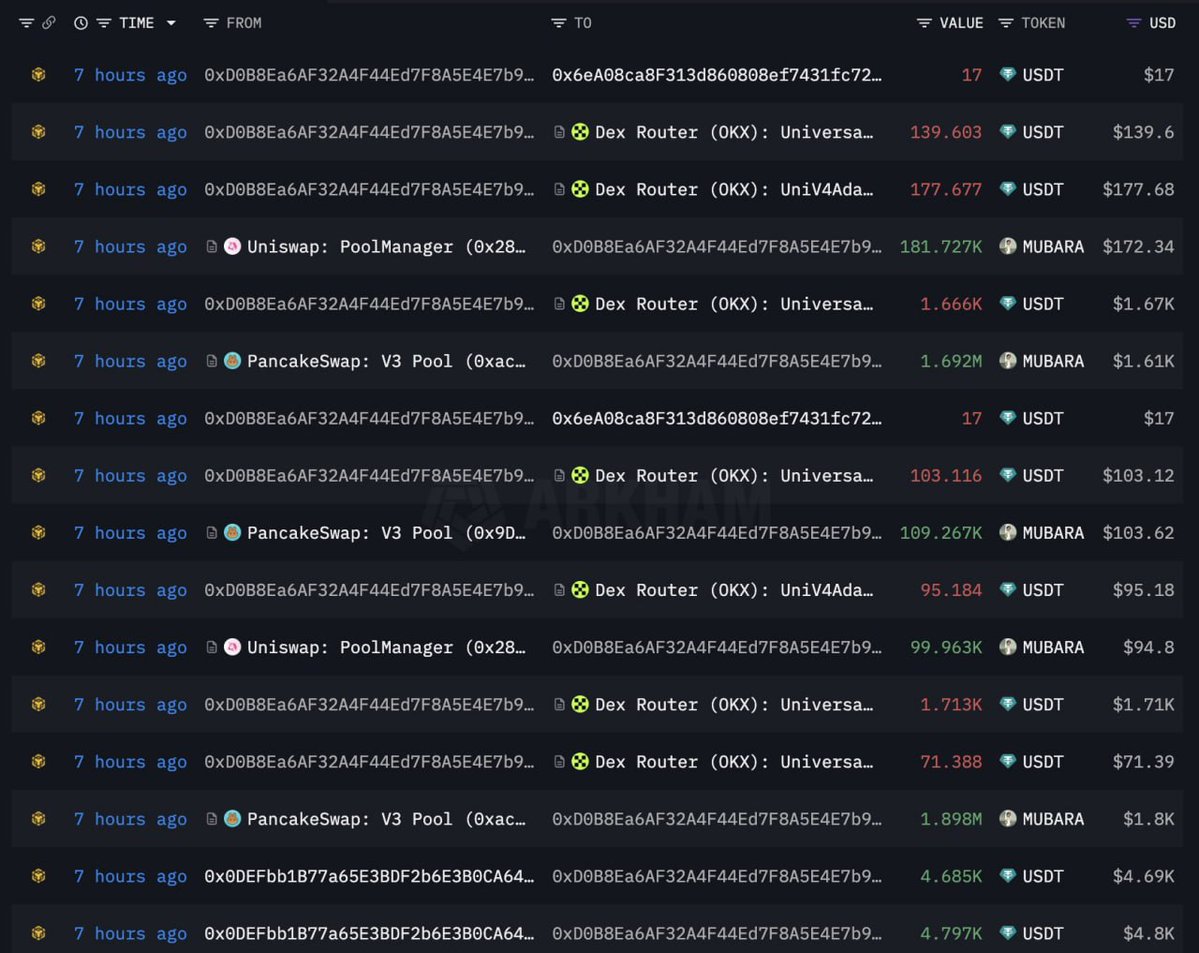Open Dex Router (OKX) link in the 1.666K row
The image size is (1199, 953).
734,304
